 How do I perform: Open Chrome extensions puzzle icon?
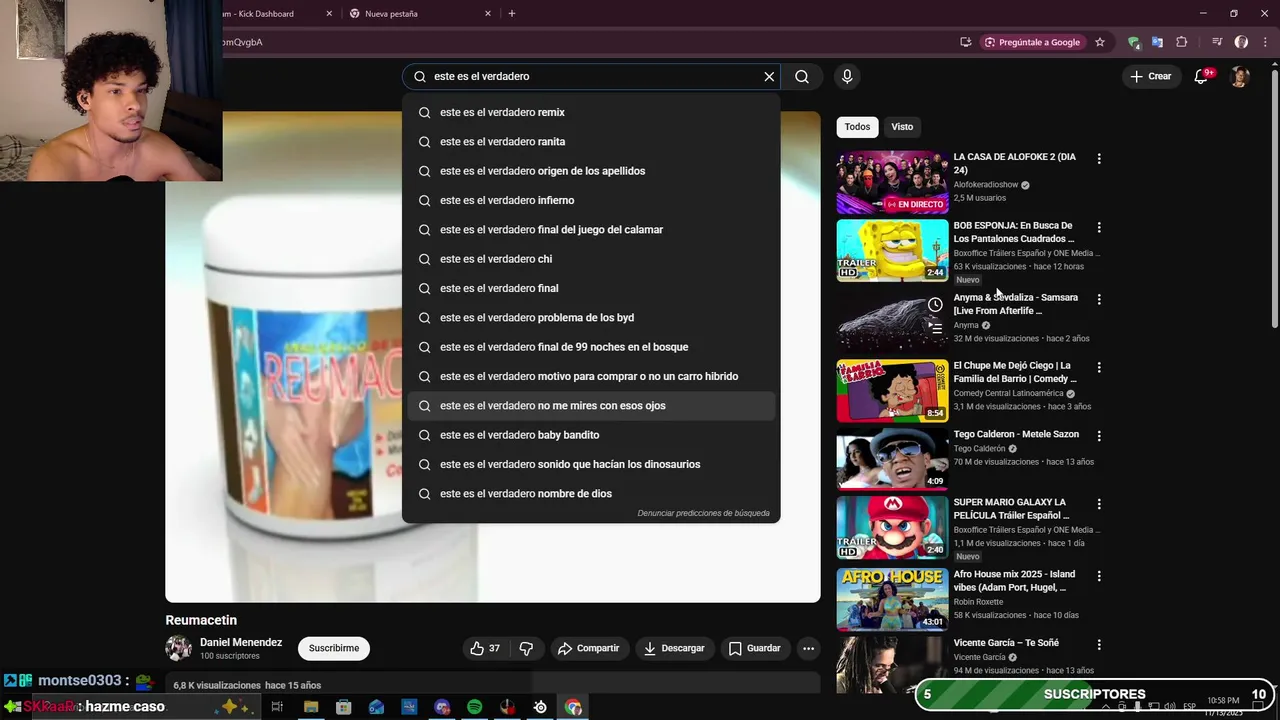[1182, 42]
